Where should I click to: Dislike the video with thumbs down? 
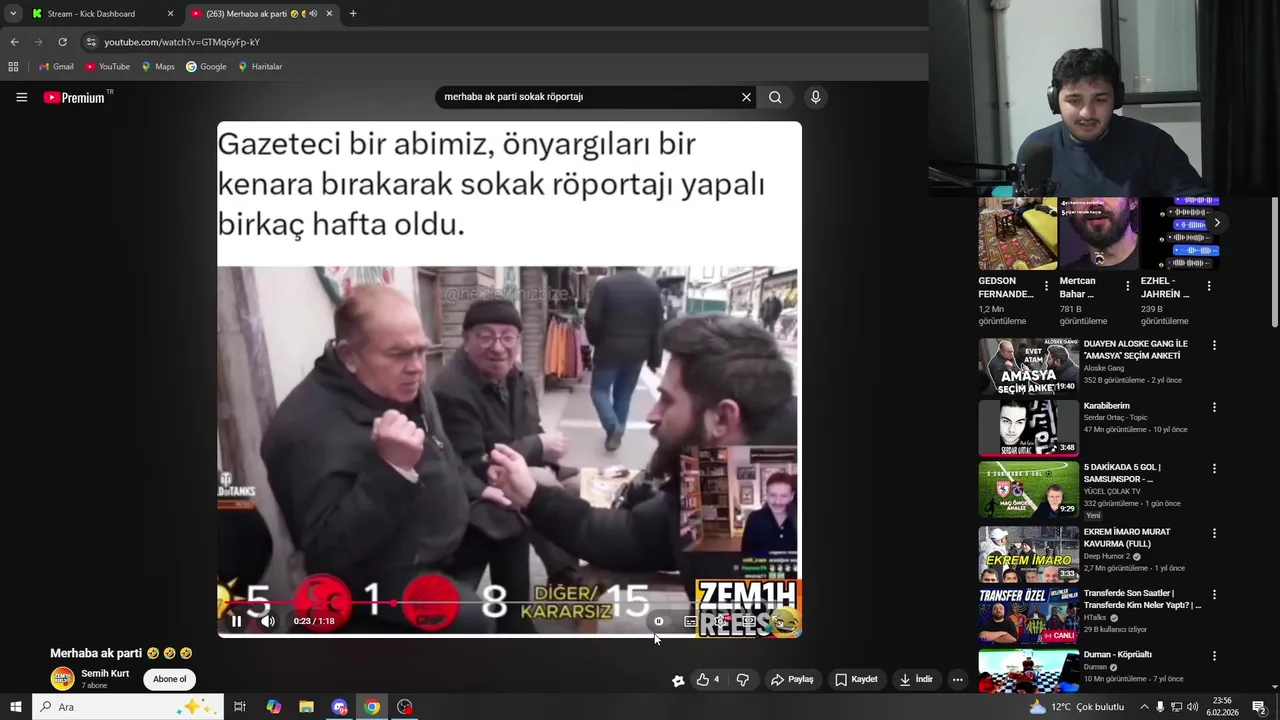(x=742, y=680)
